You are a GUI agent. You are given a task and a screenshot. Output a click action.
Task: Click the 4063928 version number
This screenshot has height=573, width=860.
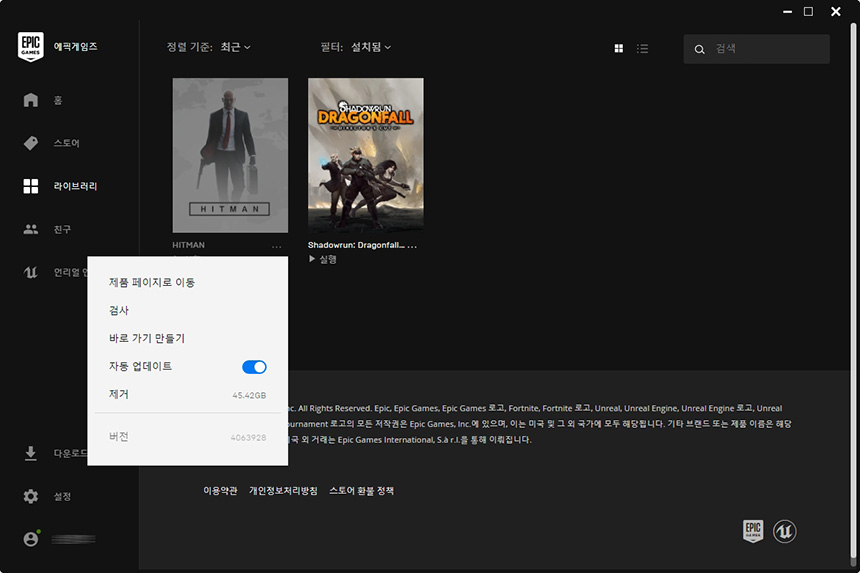tap(248, 438)
